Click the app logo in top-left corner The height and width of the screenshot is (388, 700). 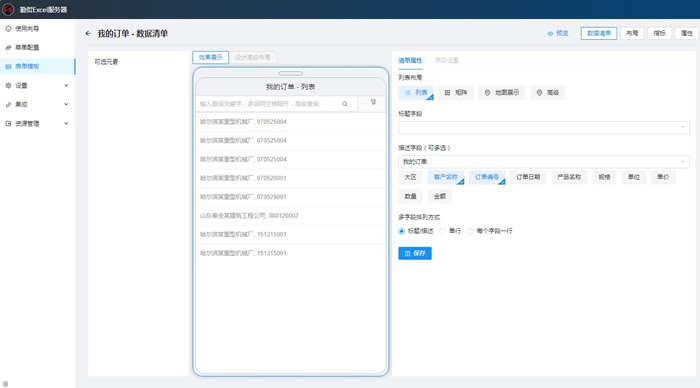[x=8, y=9]
